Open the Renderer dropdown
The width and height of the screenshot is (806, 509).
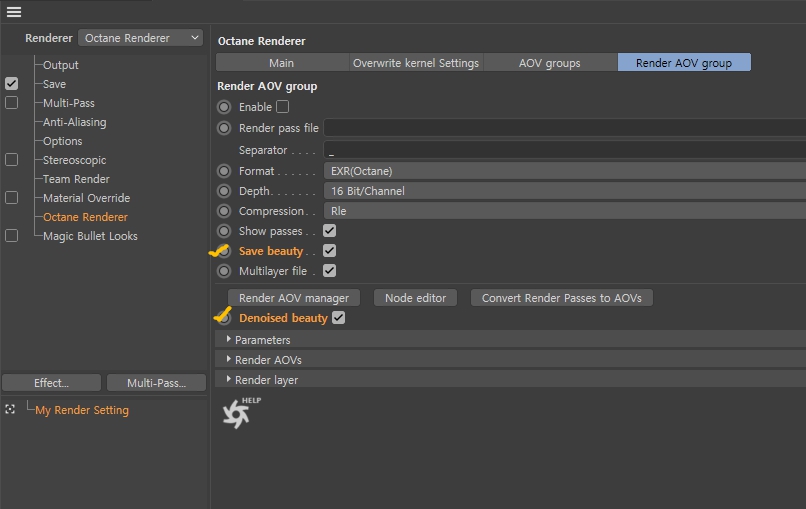[x=140, y=38]
